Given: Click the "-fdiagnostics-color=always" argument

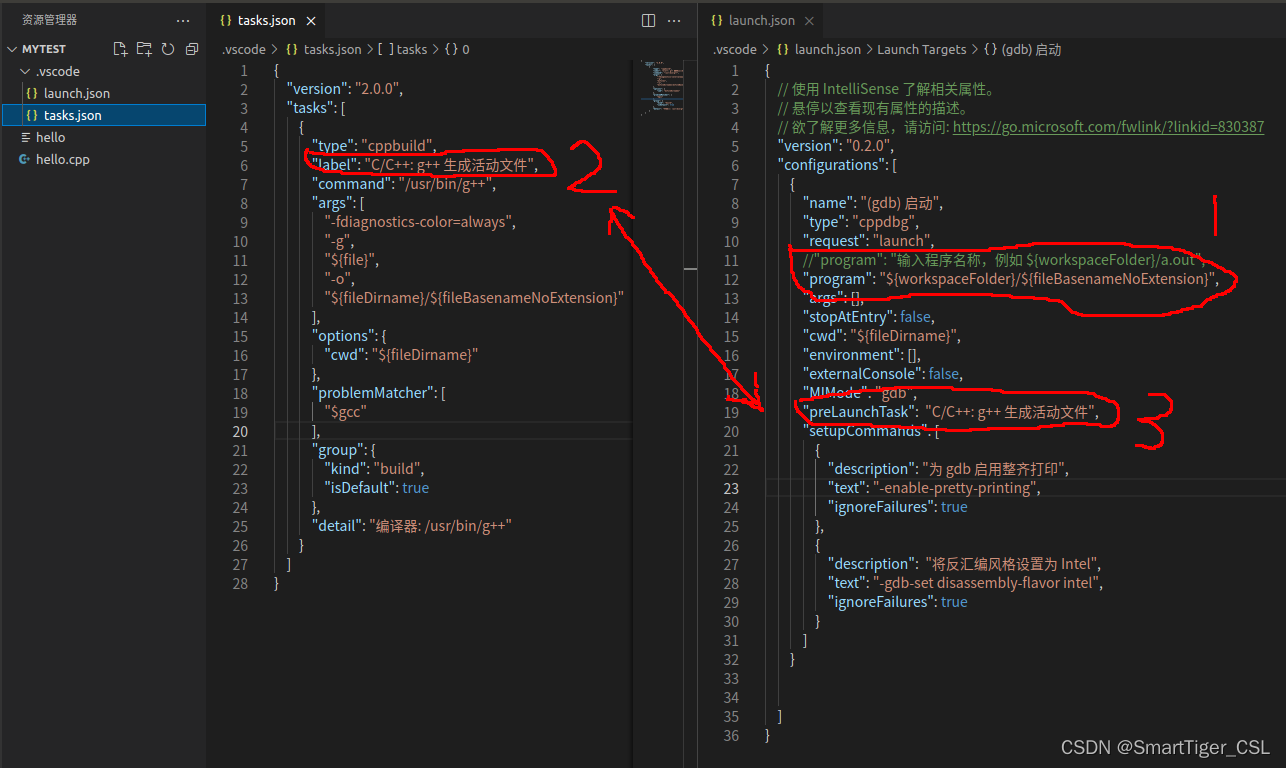Looking at the screenshot, I should click(x=420, y=222).
